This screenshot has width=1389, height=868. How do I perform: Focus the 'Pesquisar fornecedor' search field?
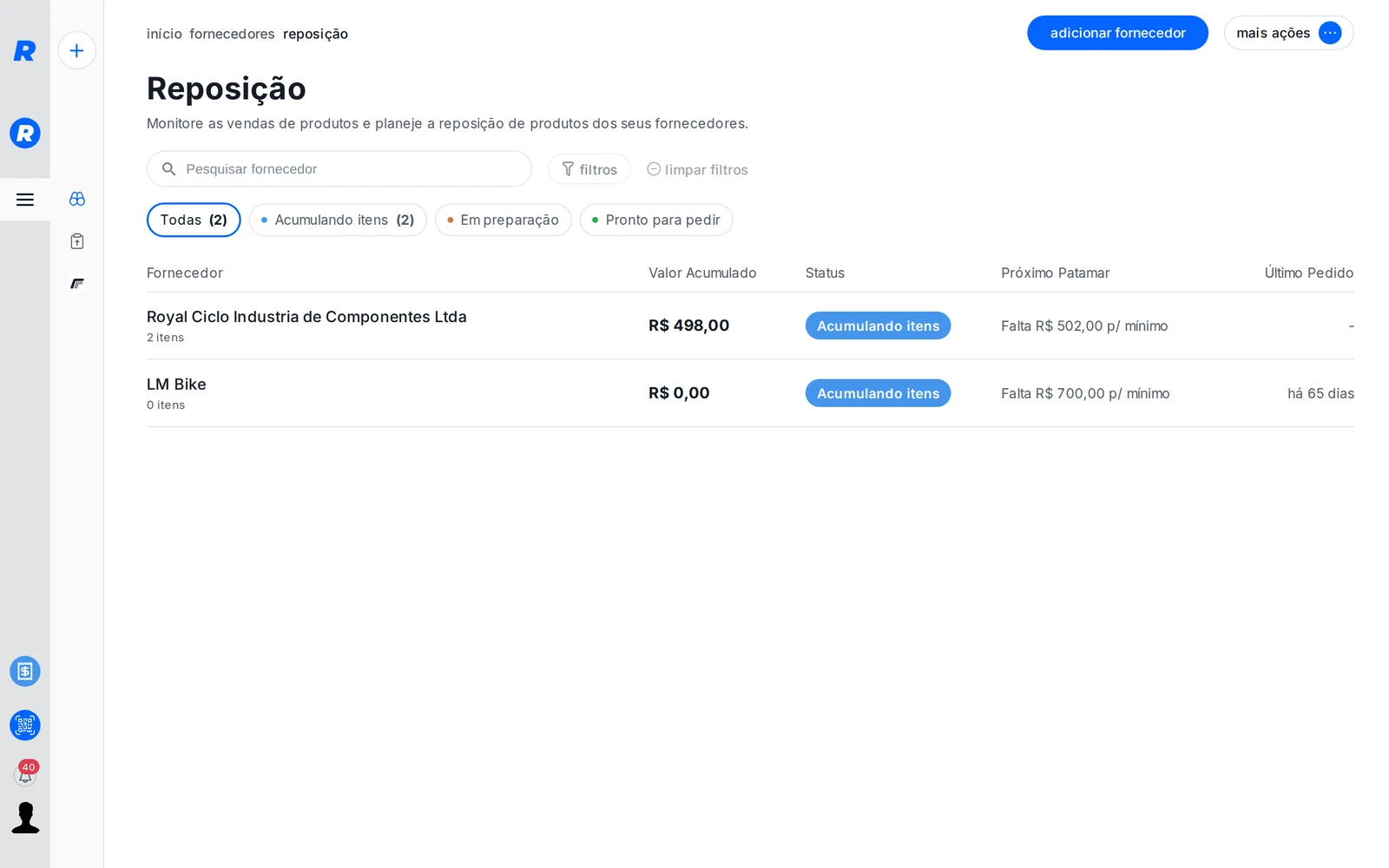pyautogui.click(x=339, y=169)
